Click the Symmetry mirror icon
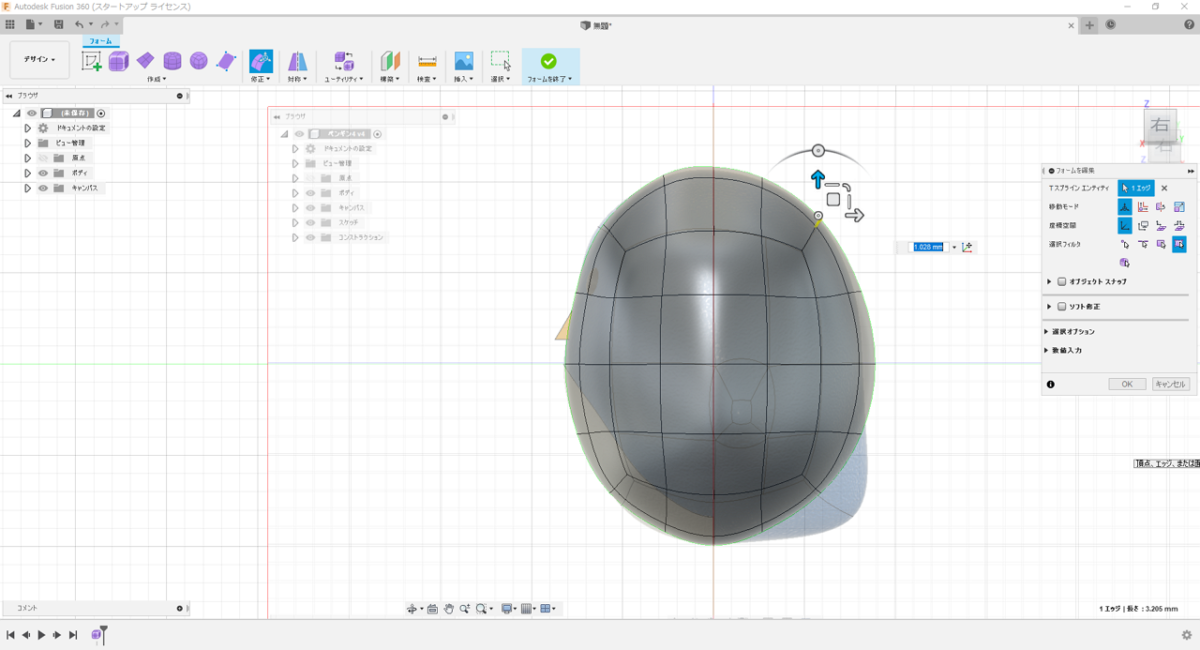This screenshot has width=1200, height=650. [297, 61]
